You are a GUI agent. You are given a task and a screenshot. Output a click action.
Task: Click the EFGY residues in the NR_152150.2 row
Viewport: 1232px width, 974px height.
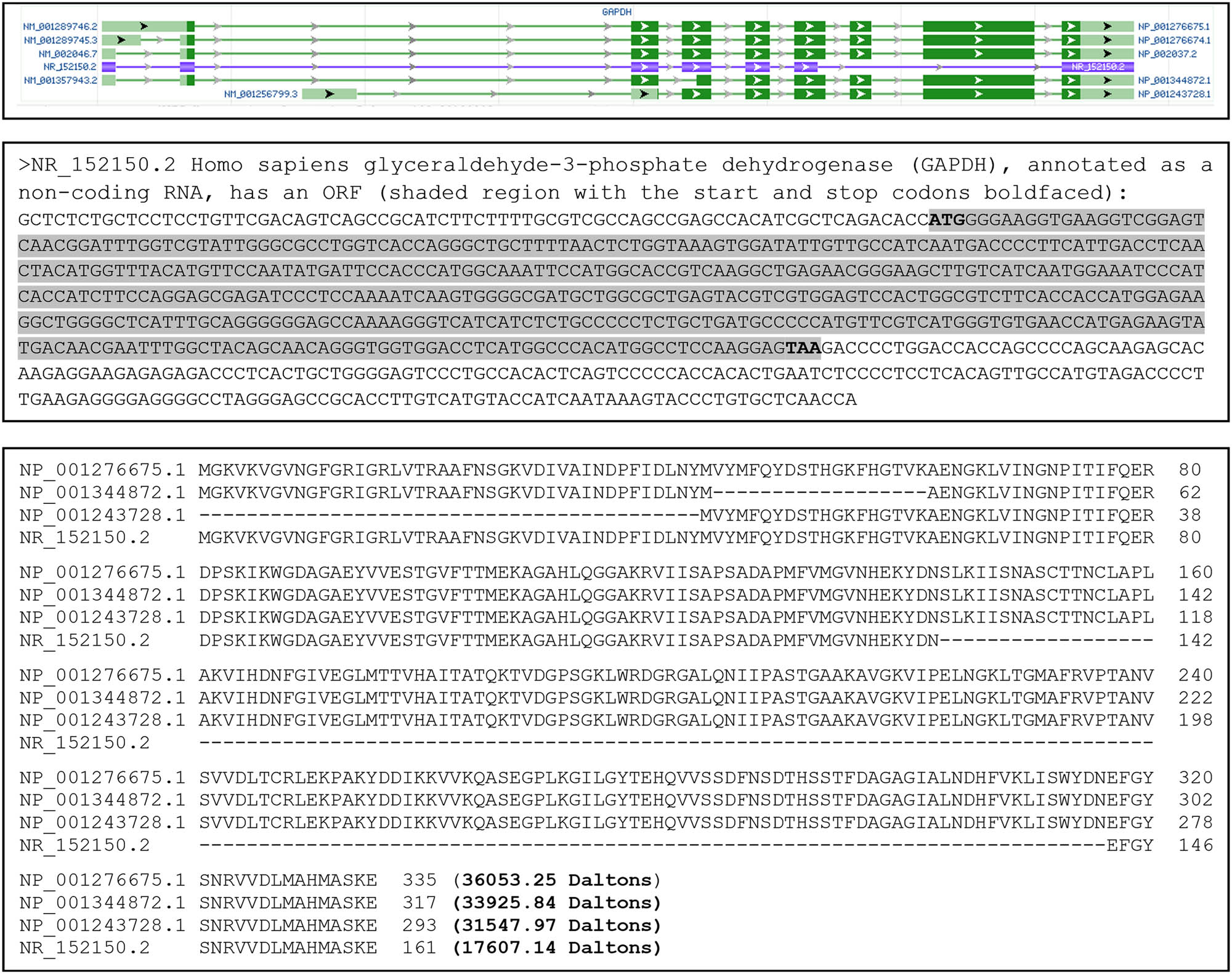(x=1130, y=845)
